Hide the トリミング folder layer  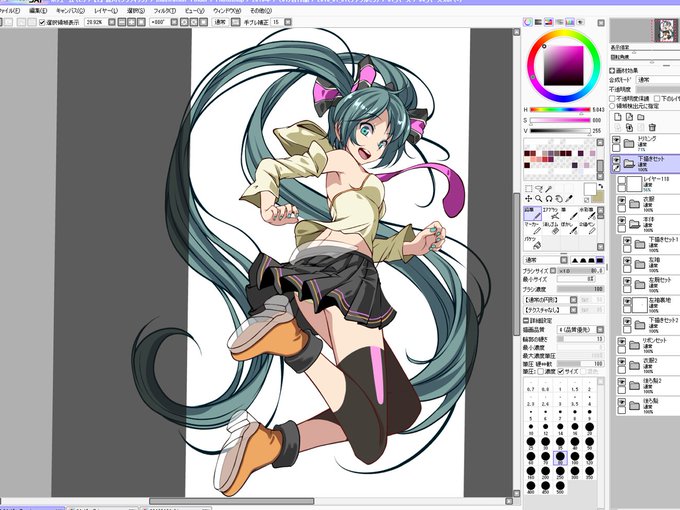[616, 140]
